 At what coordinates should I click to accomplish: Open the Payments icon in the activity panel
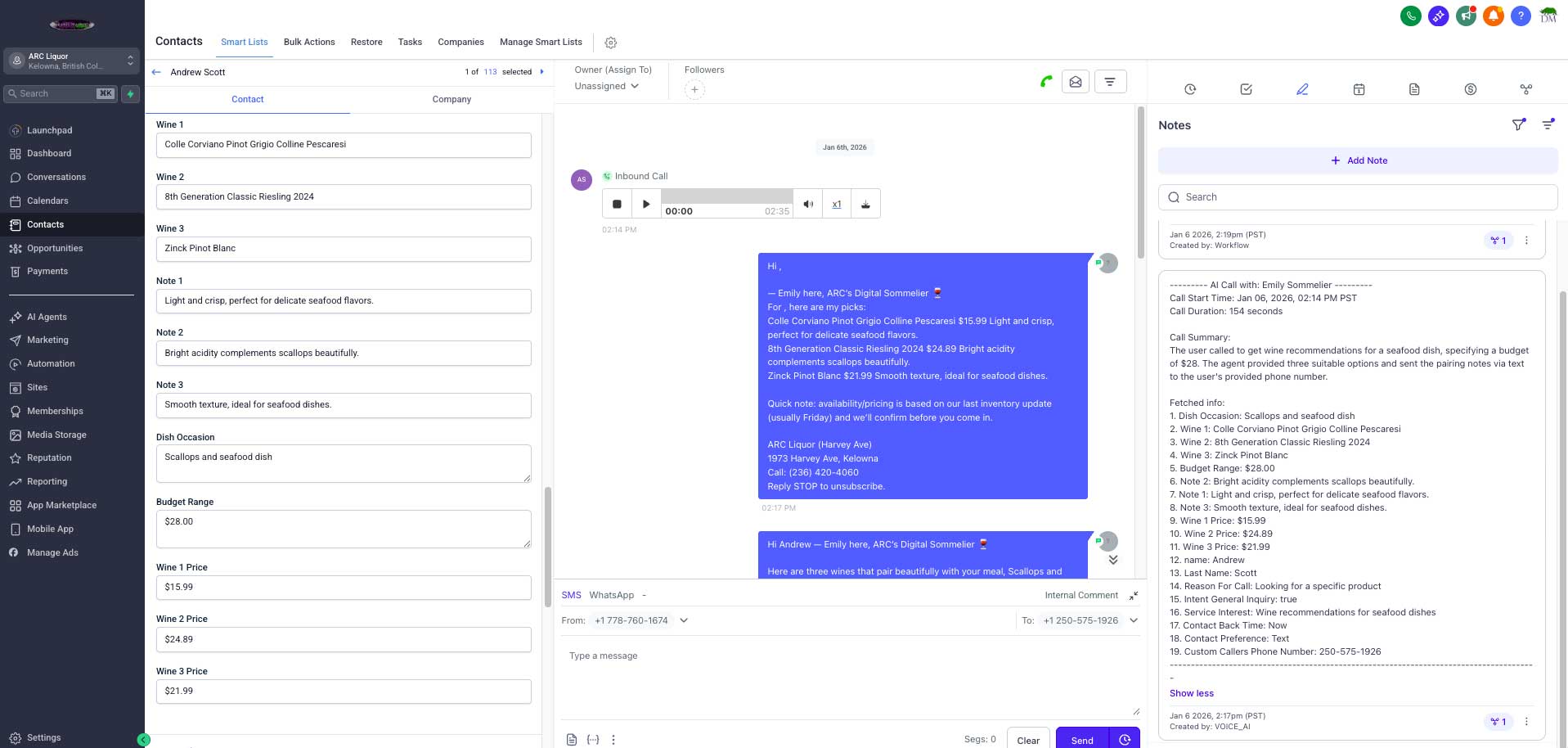[1471, 89]
